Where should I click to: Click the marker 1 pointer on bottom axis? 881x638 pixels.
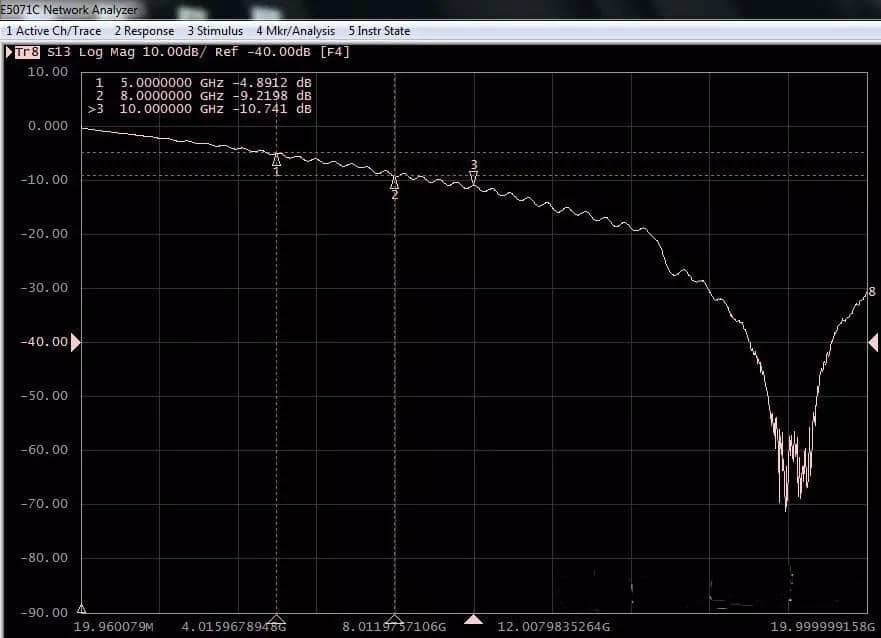pos(277,619)
